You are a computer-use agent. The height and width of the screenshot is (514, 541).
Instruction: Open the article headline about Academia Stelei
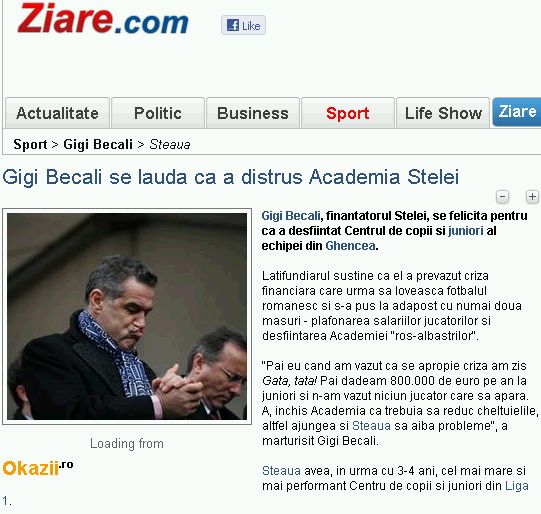230,177
